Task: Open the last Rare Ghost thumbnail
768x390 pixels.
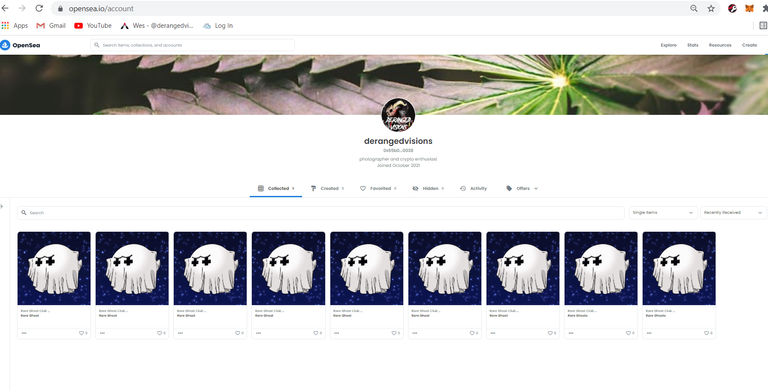Action: pos(679,268)
